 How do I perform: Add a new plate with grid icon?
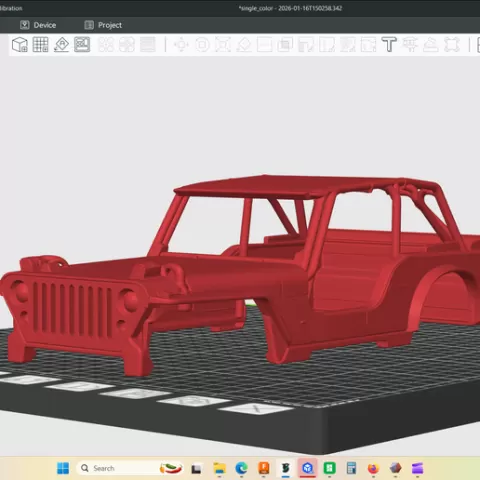click(x=40, y=44)
